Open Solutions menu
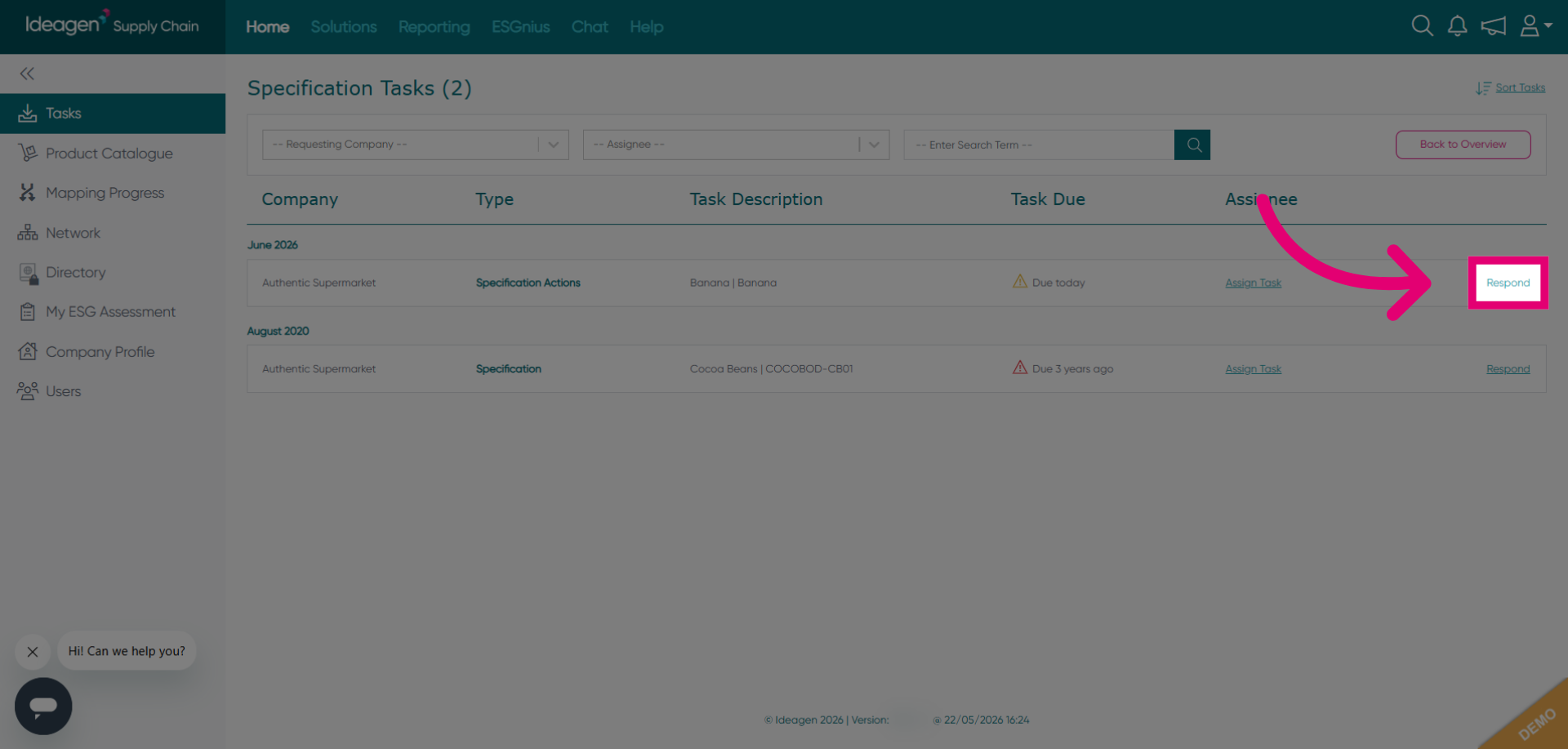 (x=344, y=27)
